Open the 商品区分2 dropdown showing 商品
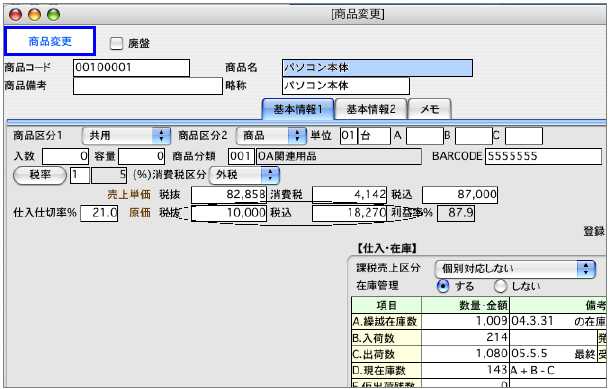The width and height of the screenshot is (608, 389). coord(271,136)
